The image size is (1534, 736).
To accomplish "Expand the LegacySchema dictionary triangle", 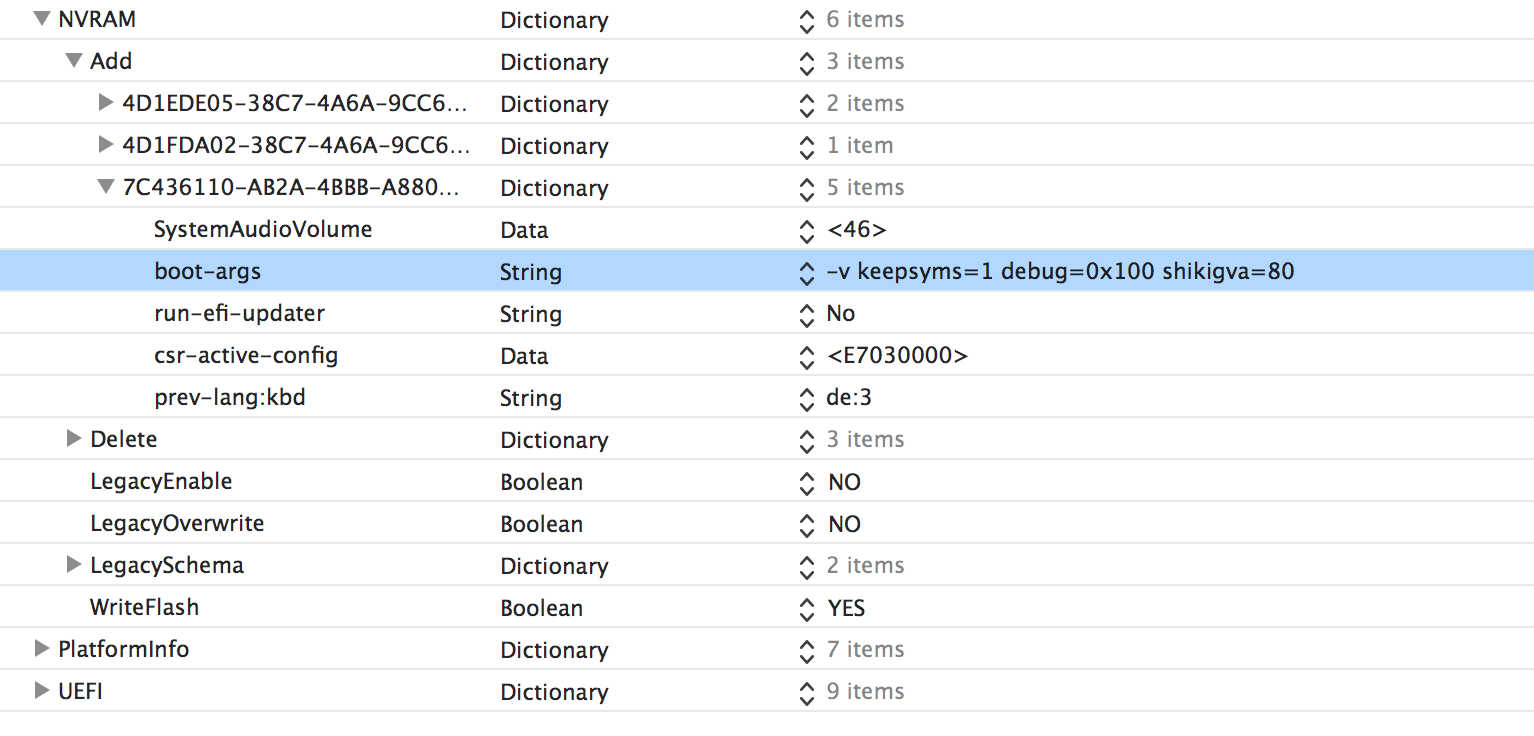I will click(73, 565).
